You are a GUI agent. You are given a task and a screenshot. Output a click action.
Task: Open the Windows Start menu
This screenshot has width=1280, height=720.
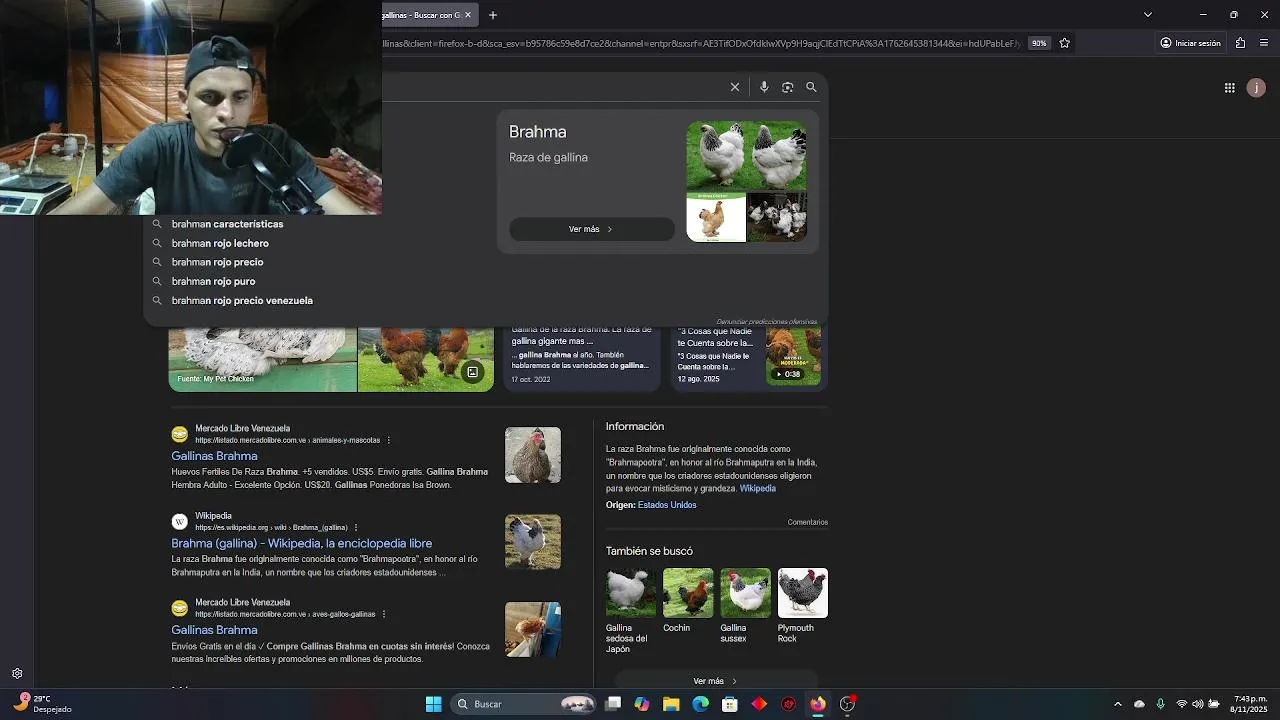(433, 704)
